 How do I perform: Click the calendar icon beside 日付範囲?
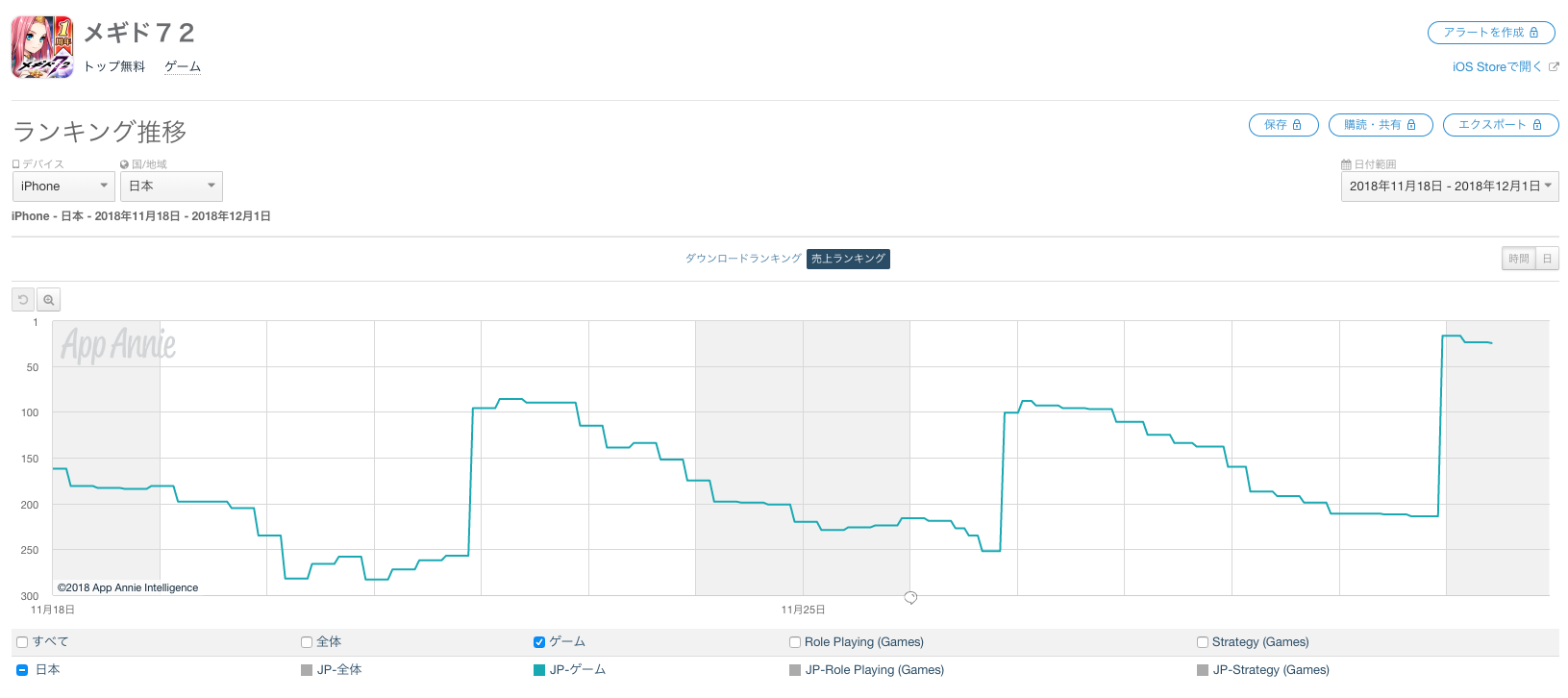pos(1346,164)
